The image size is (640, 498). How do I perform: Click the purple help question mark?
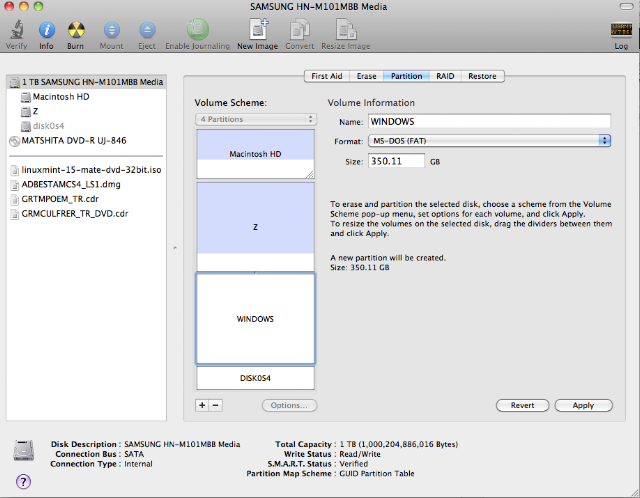[x=23, y=482]
